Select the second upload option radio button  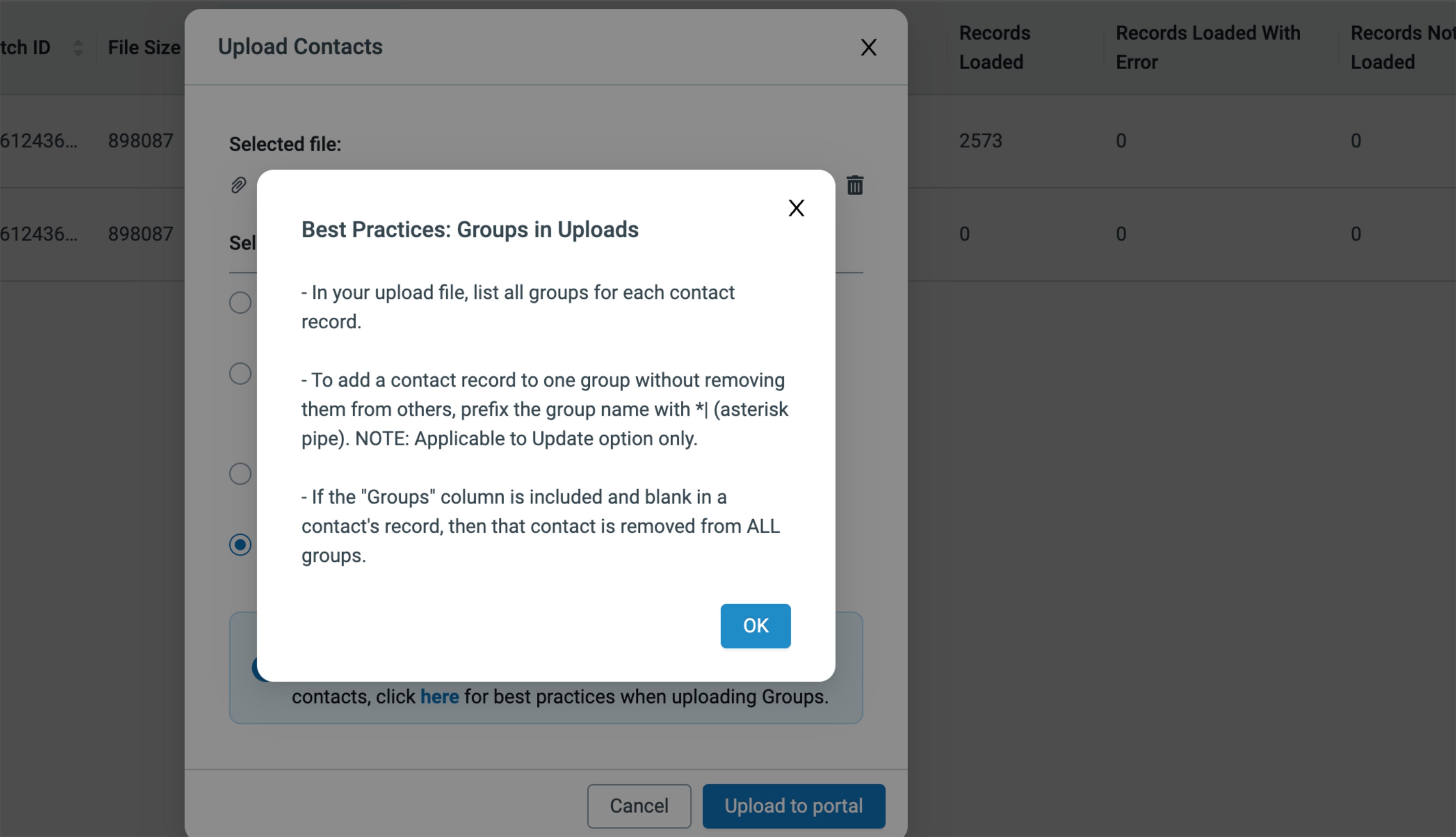tap(240, 374)
